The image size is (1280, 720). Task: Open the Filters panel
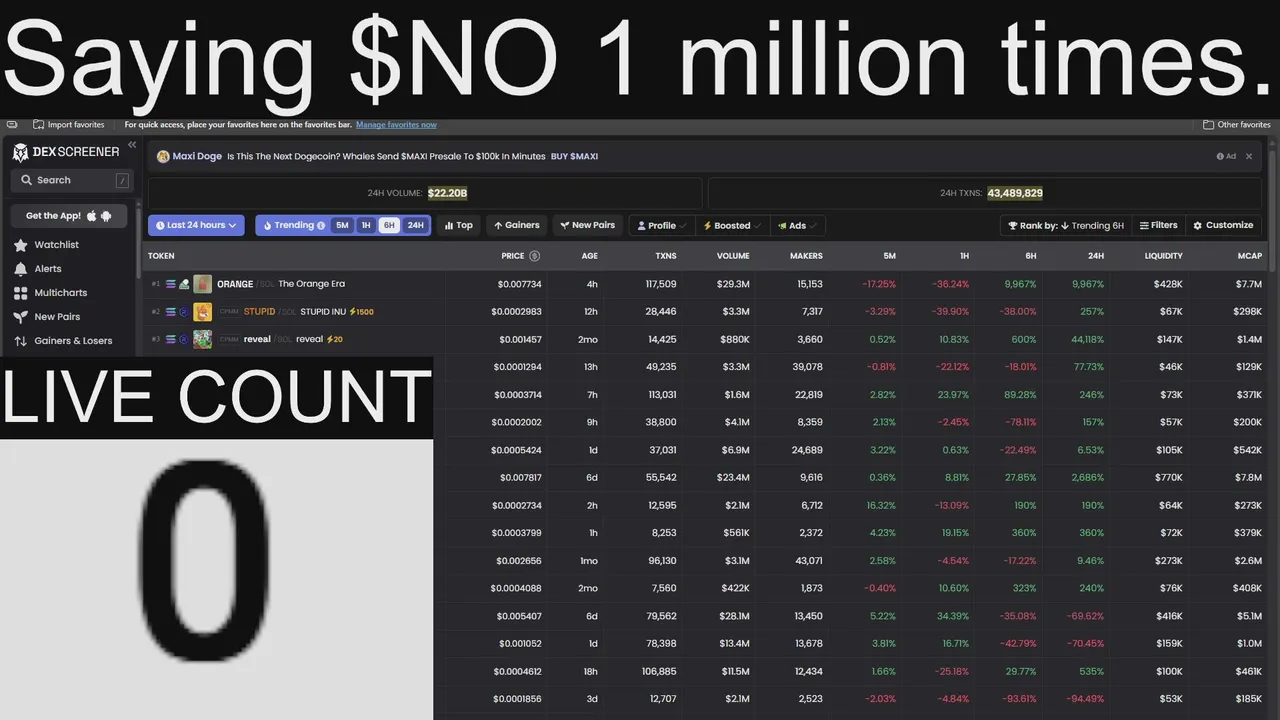click(1159, 226)
